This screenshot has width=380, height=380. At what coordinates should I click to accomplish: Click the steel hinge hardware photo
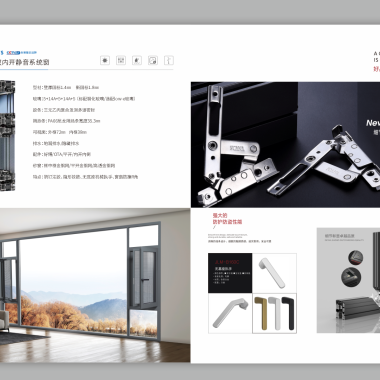(285, 144)
